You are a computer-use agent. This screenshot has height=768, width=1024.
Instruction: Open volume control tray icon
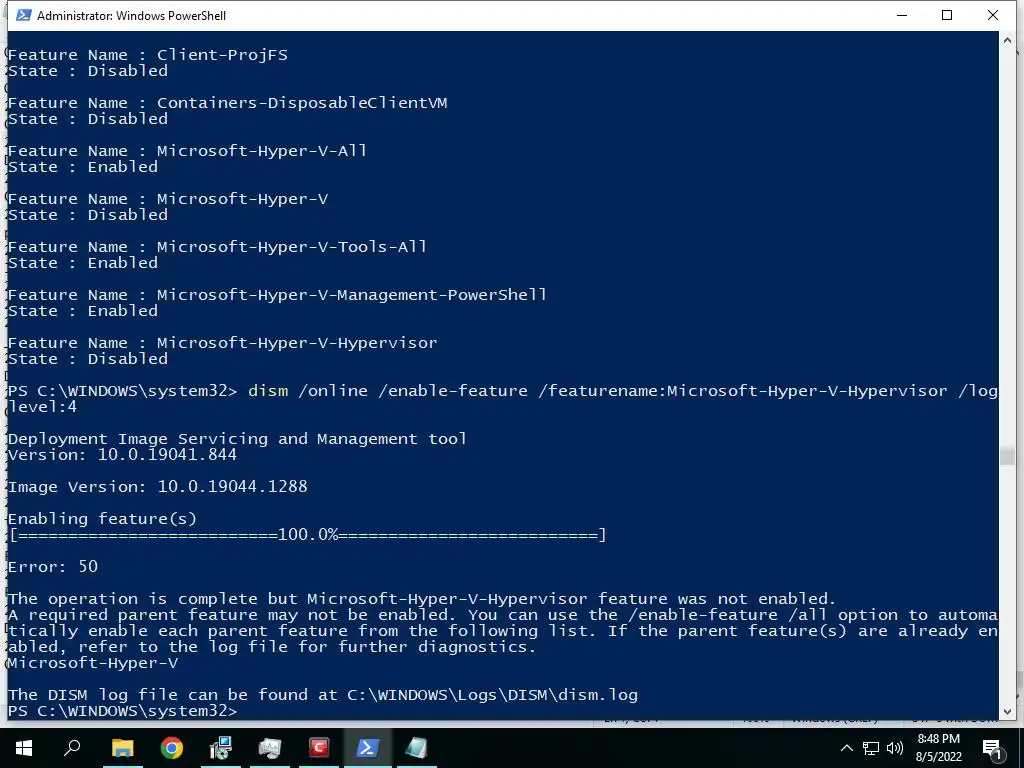click(895, 748)
